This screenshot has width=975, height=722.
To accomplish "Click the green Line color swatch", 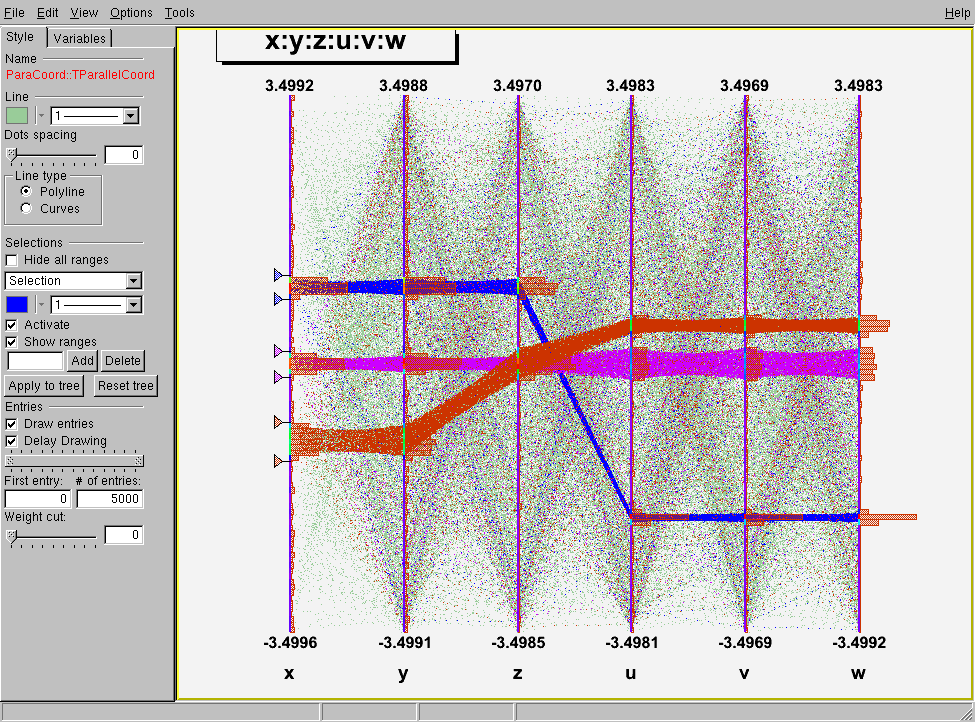I will [x=17, y=116].
